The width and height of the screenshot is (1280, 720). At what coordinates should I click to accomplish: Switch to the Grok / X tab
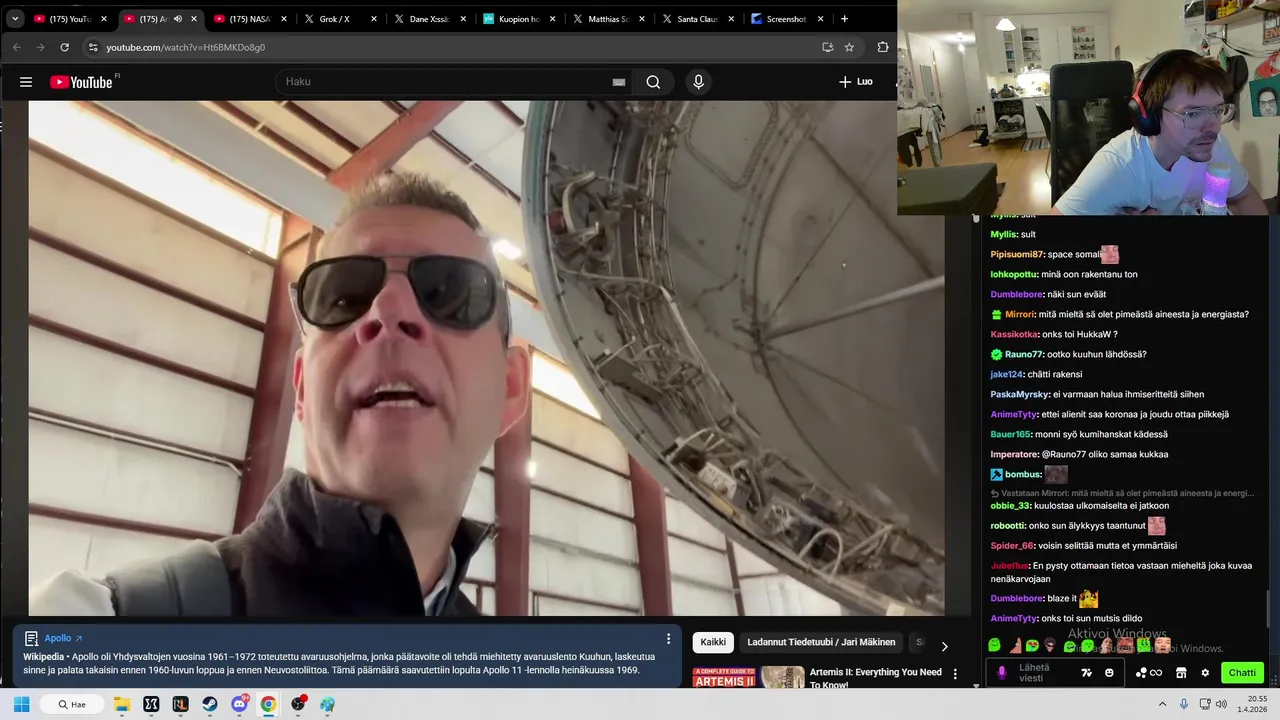click(340, 19)
